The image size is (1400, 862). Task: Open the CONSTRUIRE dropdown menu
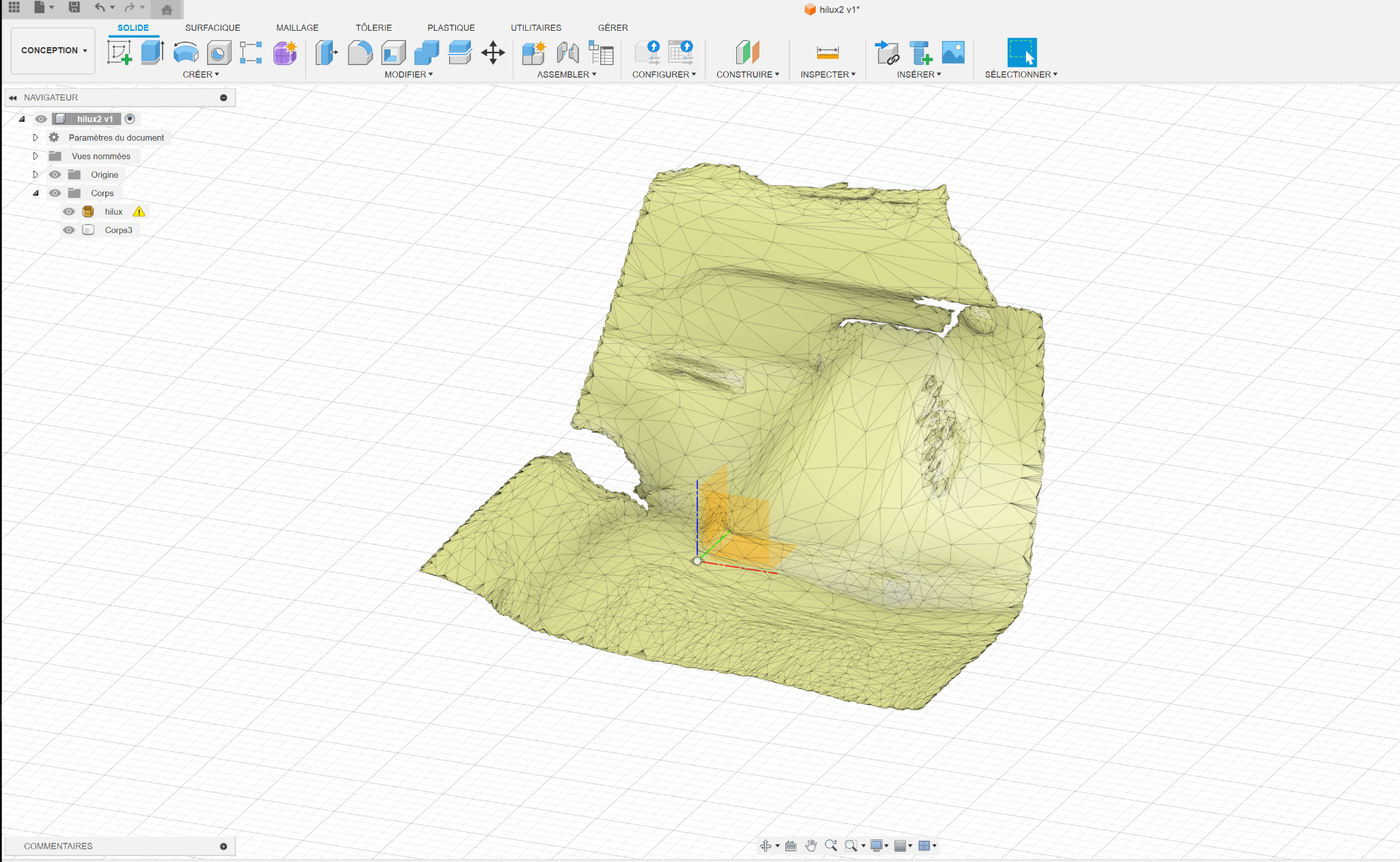tap(748, 75)
